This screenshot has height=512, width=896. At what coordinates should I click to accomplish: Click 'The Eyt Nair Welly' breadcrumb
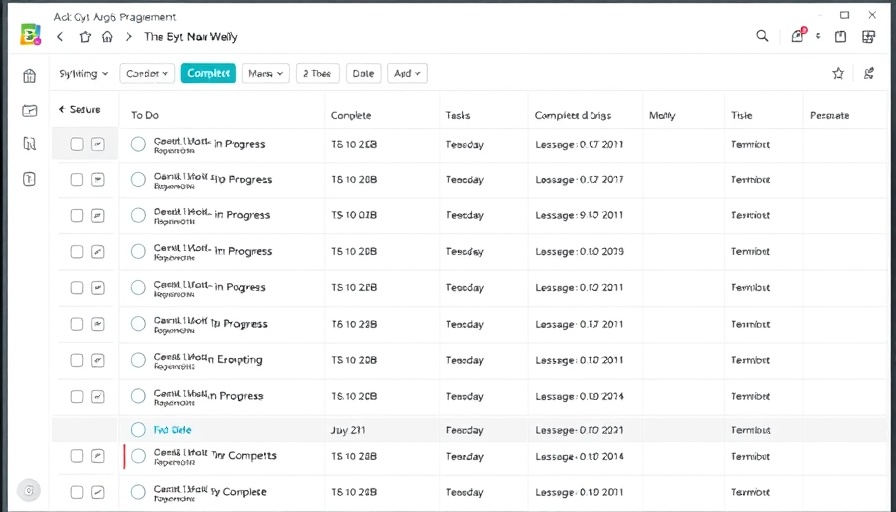pyautogui.click(x=190, y=37)
